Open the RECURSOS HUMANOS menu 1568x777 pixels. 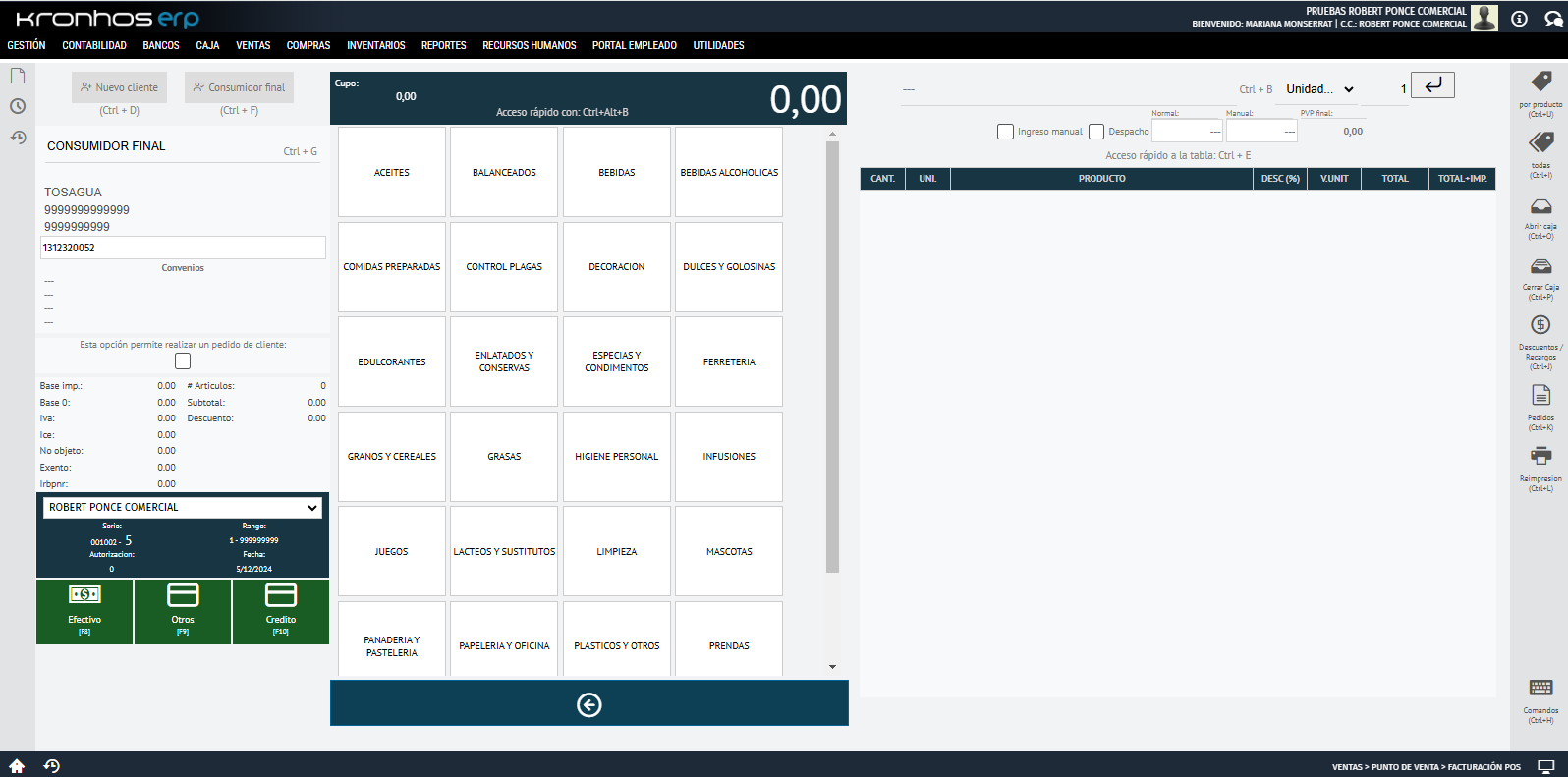click(x=529, y=45)
